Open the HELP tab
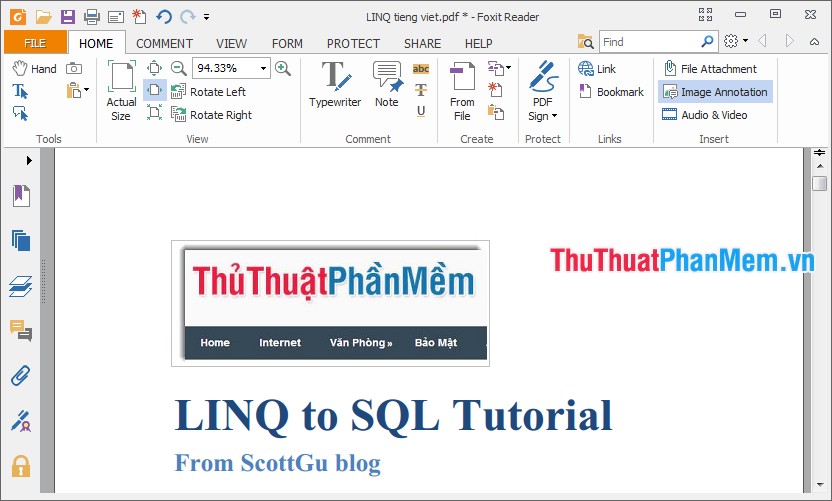Viewport: 832px width, 501px height. click(479, 43)
